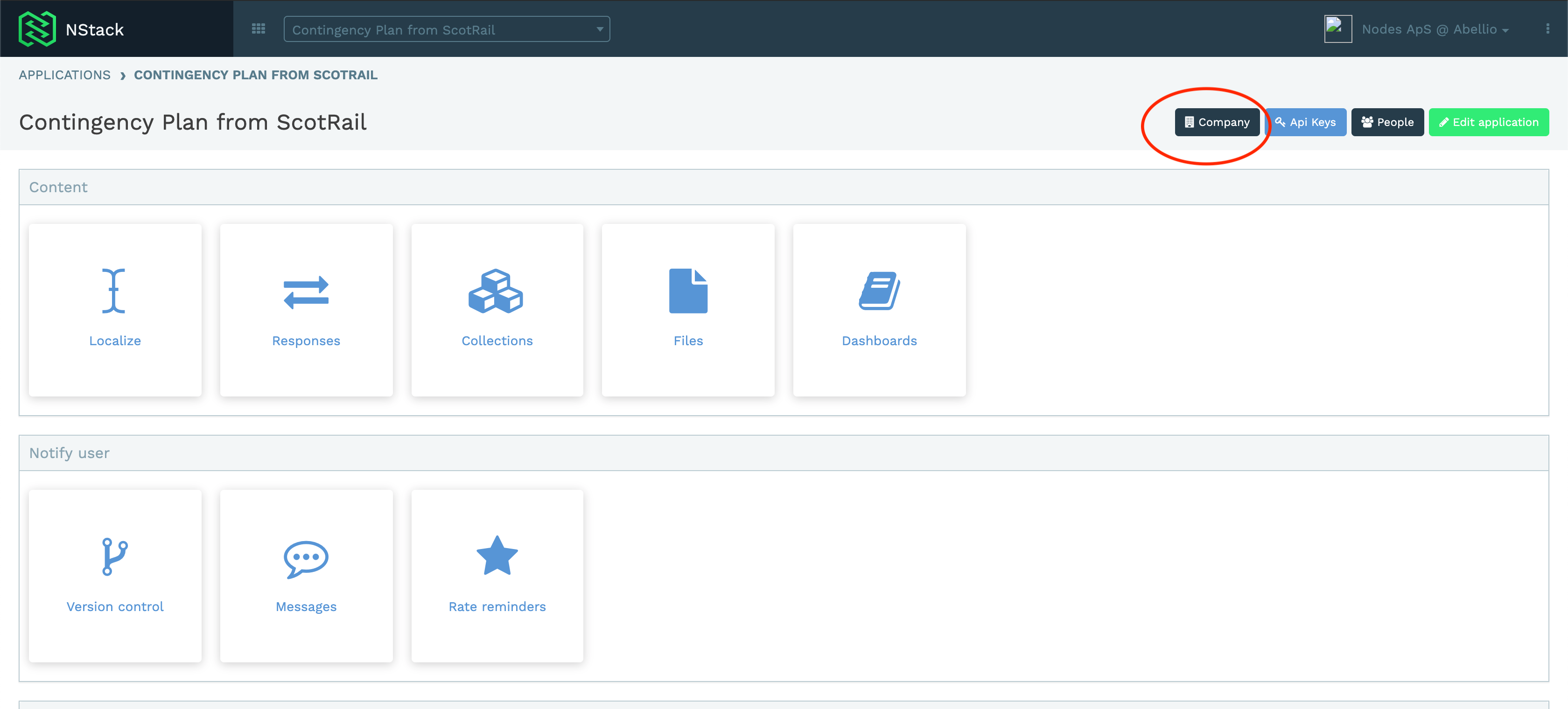The height and width of the screenshot is (709, 1568).
Task: Open the People button
Action: 1387,122
